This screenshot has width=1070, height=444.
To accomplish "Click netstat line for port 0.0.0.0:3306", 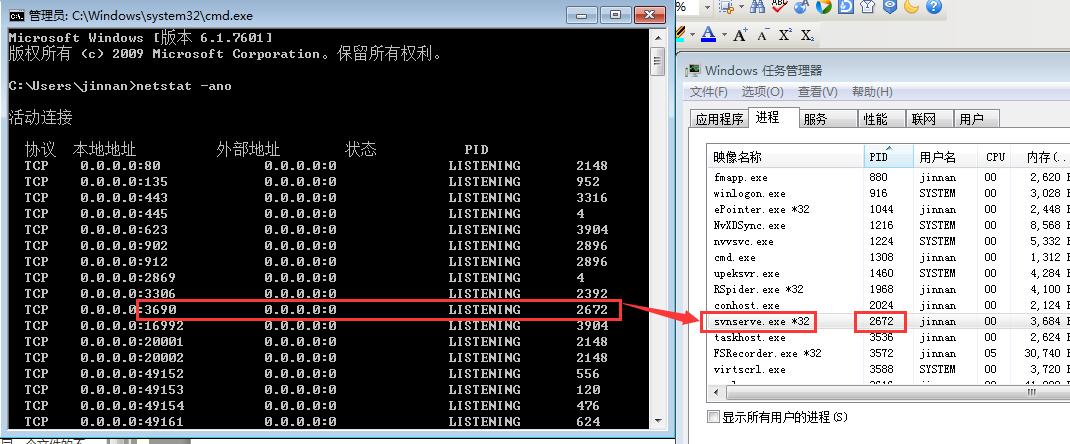I will (316, 294).
